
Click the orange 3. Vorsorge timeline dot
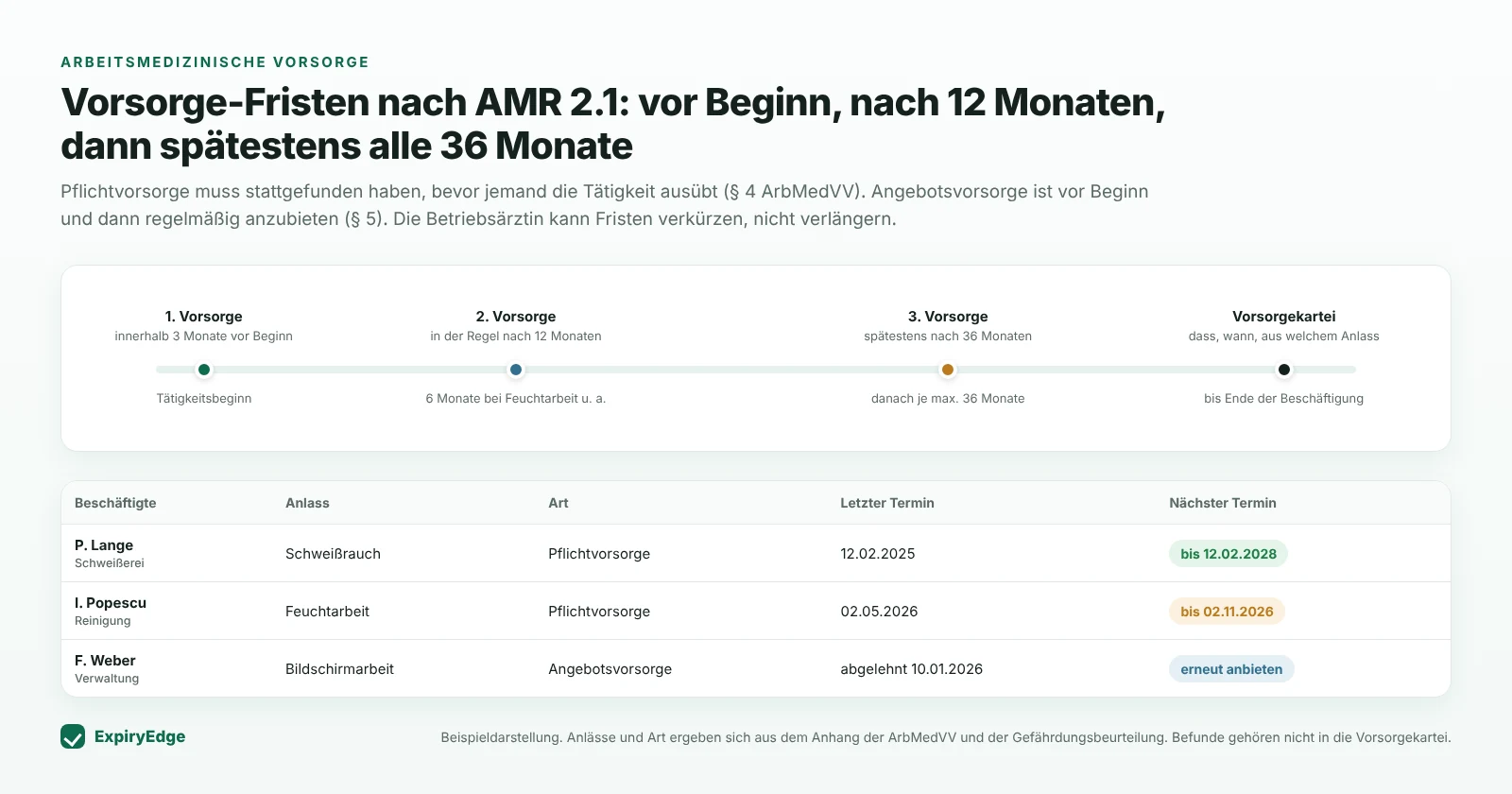point(948,370)
